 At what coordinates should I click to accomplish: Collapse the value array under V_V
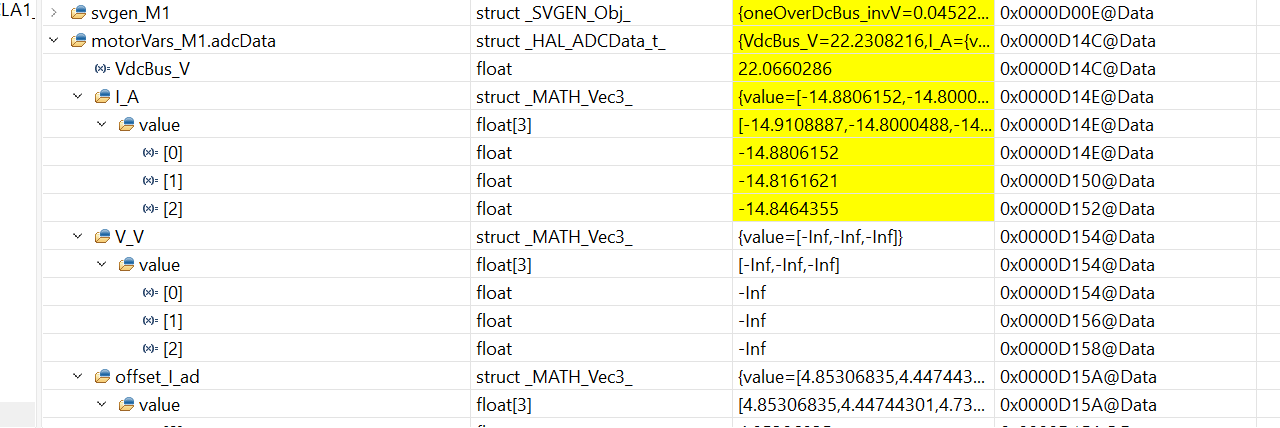tap(102, 265)
